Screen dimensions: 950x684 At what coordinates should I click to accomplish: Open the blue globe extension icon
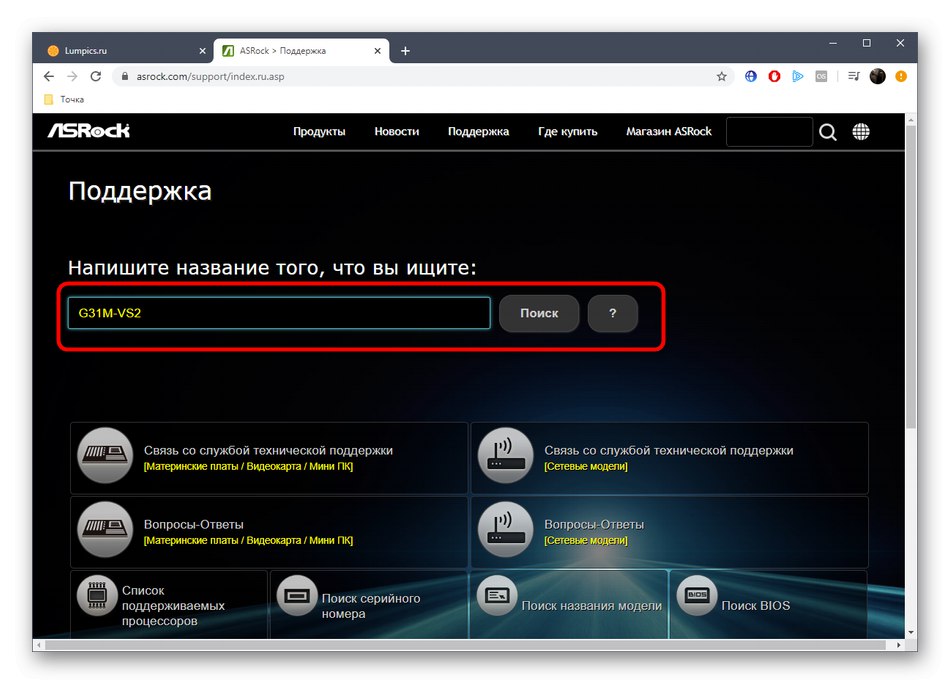(x=751, y=76)
